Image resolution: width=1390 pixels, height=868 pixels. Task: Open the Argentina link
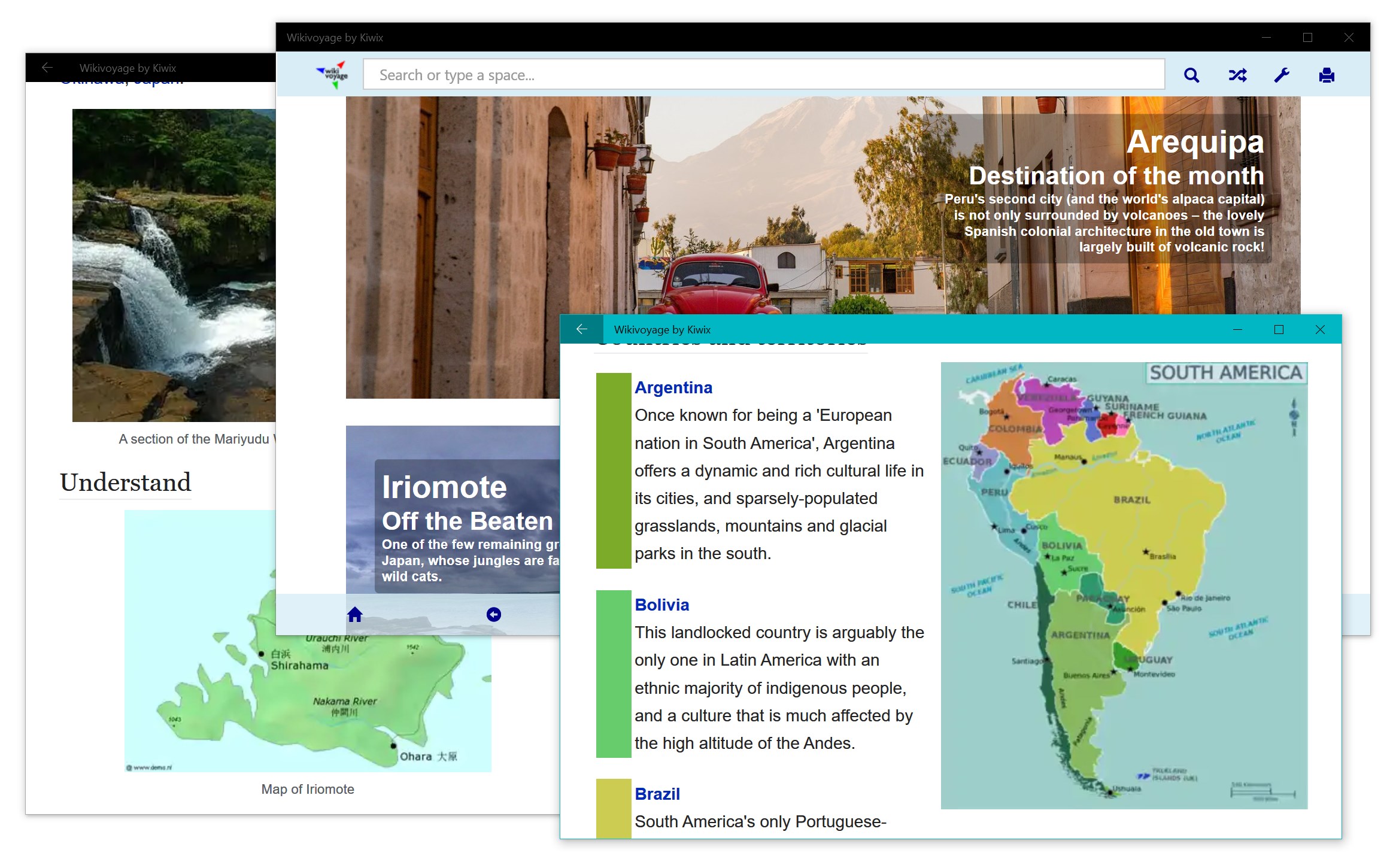pyautogui.click(x=673, y=387)
